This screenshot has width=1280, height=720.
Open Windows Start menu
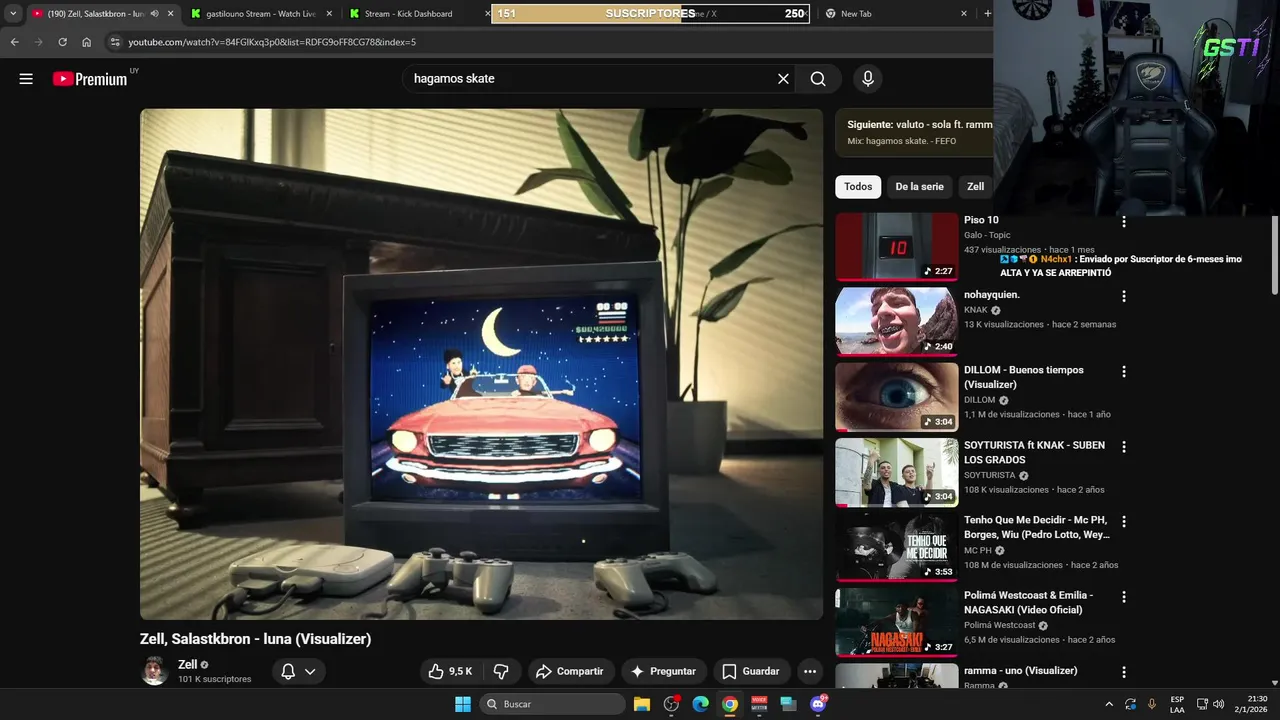463,704
